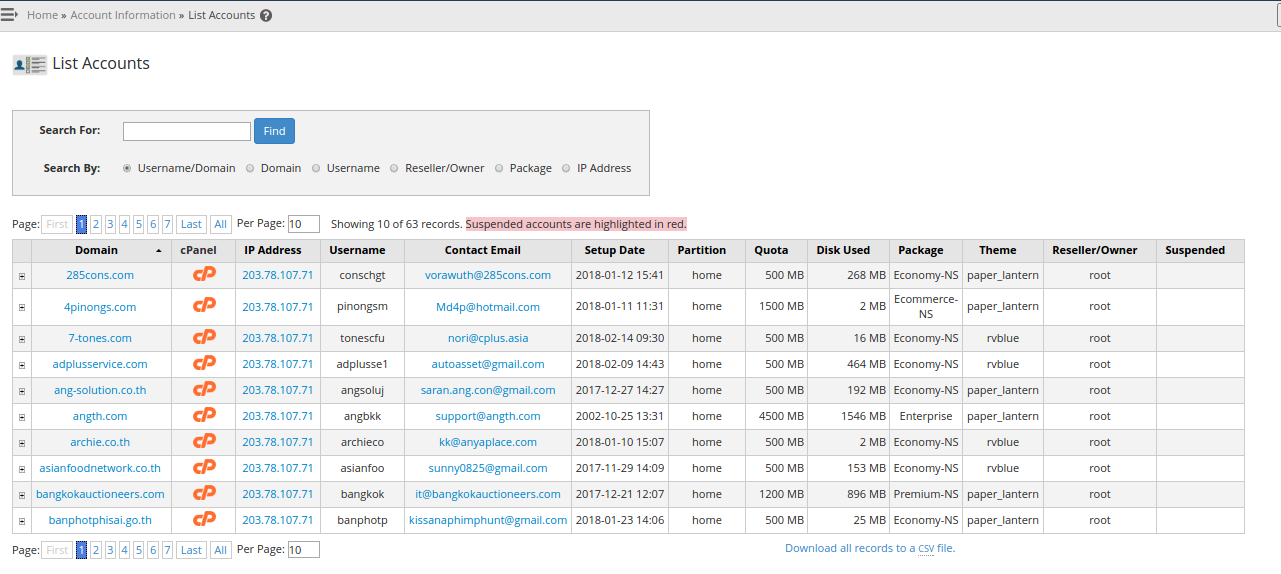Click the Search For text field
Image resolution: width=1281 pixels, height=574 pixels.
pyautogui.click(x=186, y=132)
